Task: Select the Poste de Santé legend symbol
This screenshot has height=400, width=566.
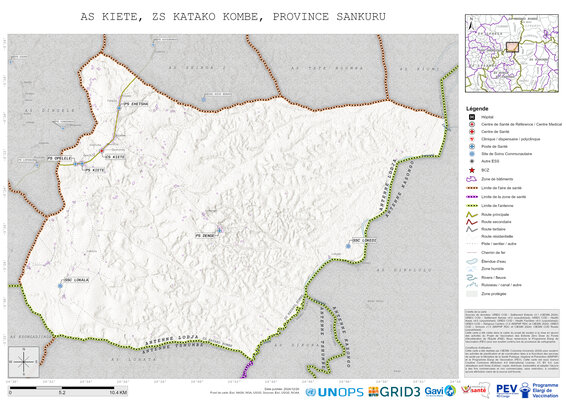Action: click(x=471, y=147)
